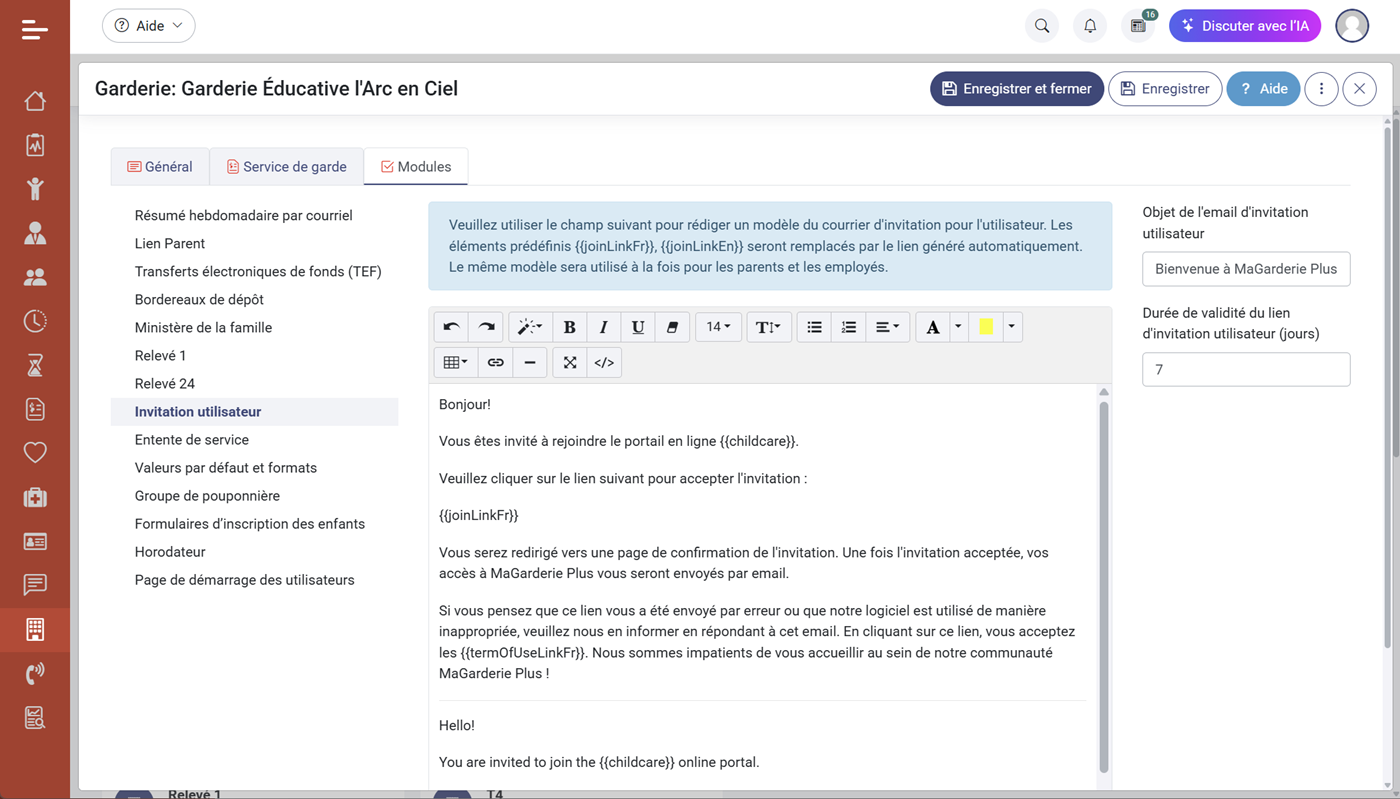
Task: Open Résumé hebdomadaire par courriel module
Action: pyautogui.click(x=244, y=215)
